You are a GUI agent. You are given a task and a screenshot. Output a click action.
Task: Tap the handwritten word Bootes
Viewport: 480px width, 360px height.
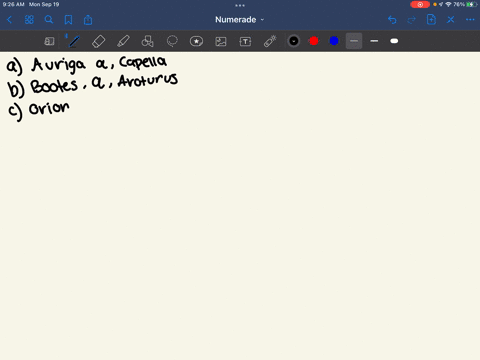click(x=54, y=86)
